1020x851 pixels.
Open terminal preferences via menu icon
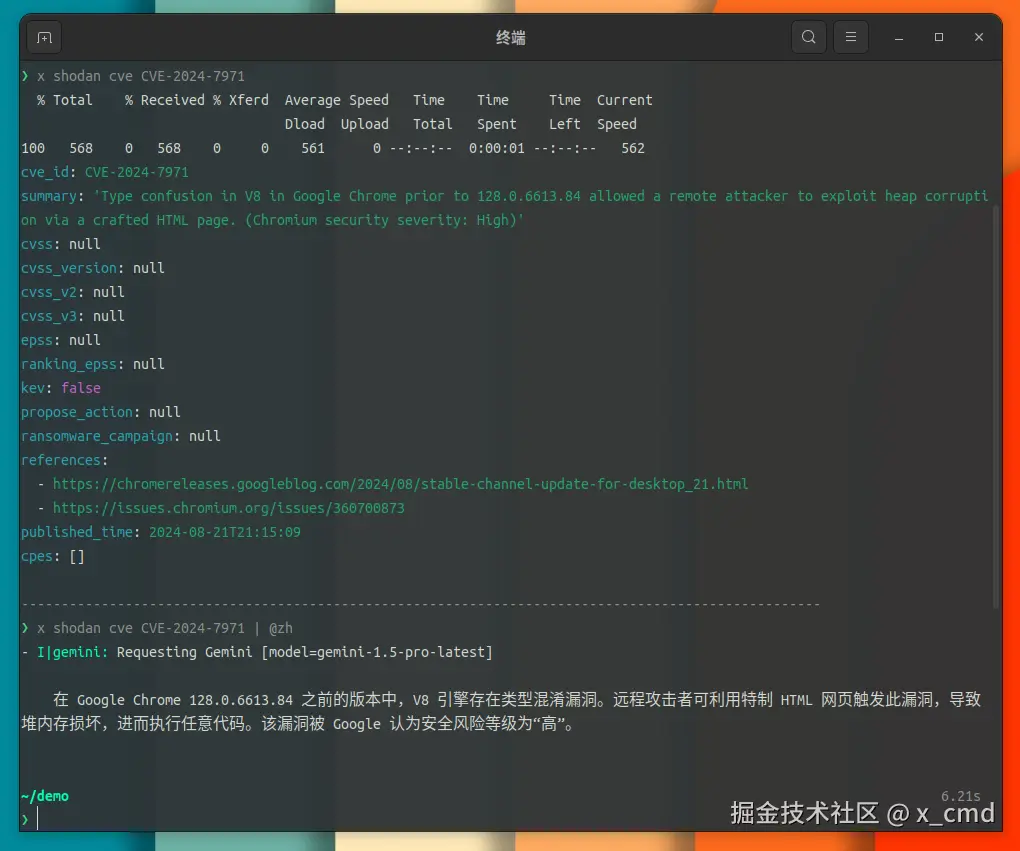click(x=851, y=36)
